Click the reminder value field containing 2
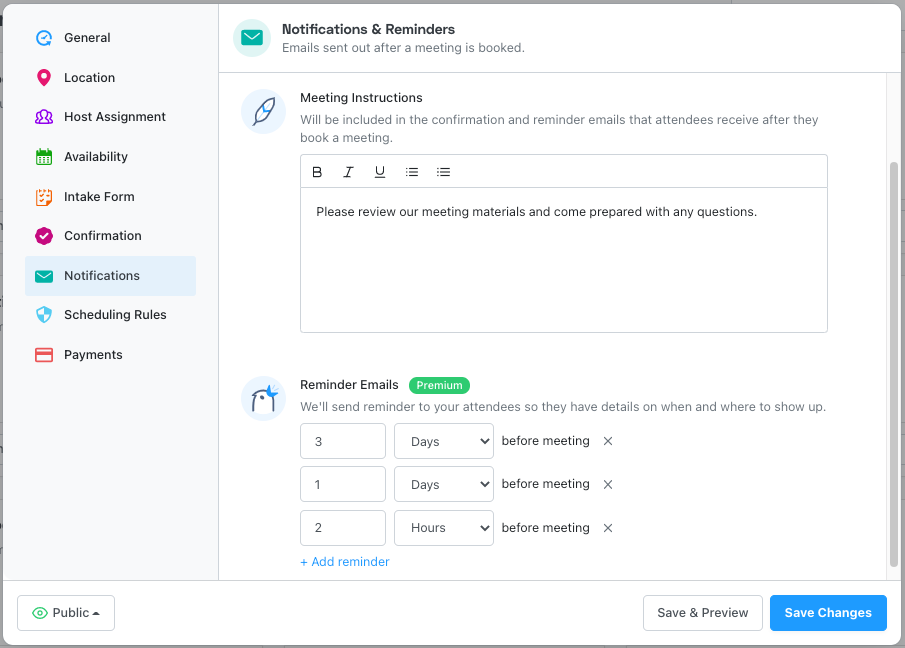This screenshot has width=905, height=648. tap(343, 528)
